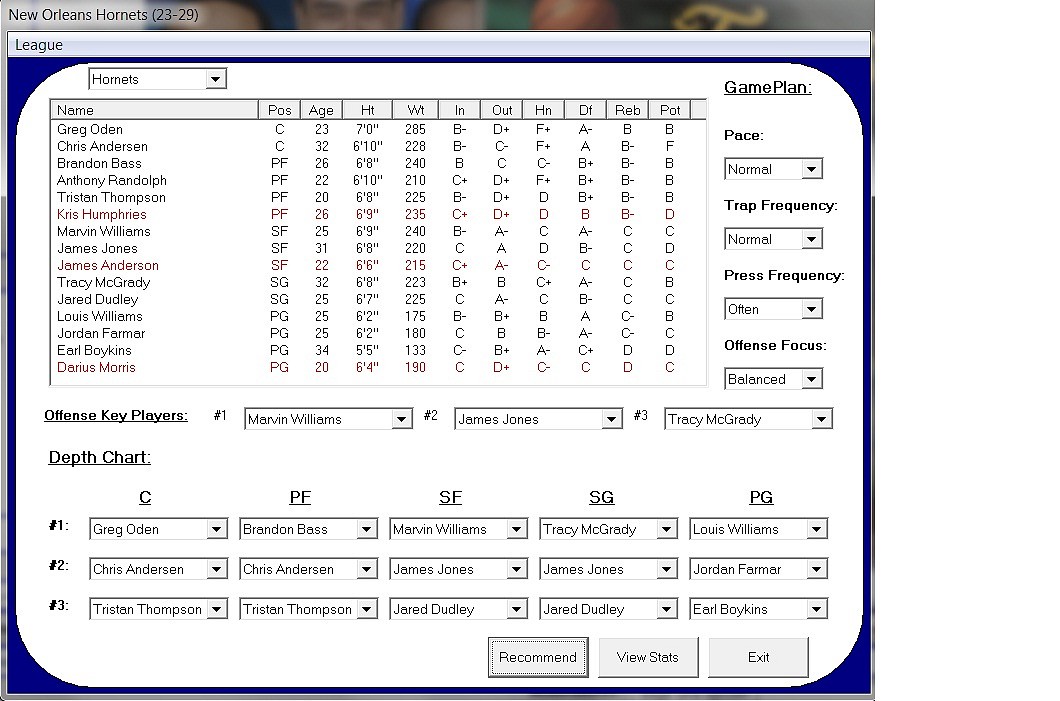Open Offense Key Player #1 dropdown
This screenshot has width=1060, height=701.
pos(328,419)
